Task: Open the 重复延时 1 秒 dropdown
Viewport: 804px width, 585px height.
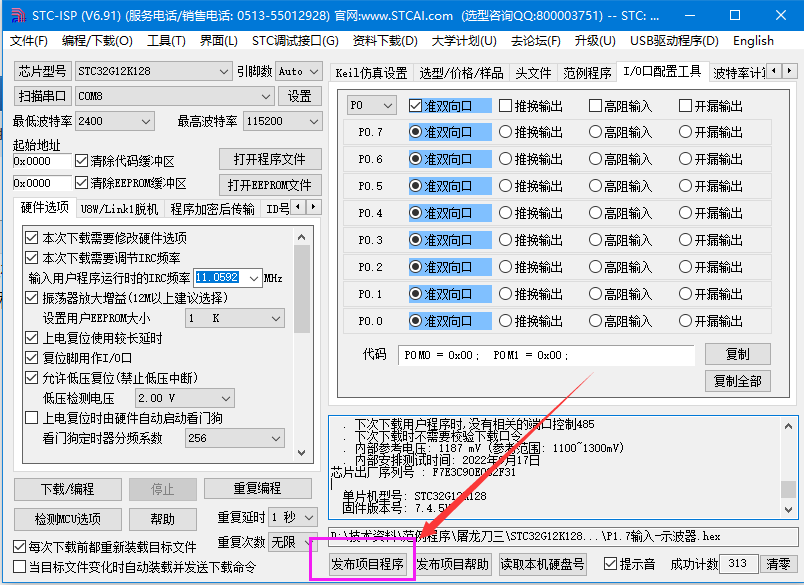Action: click(293, 517)
